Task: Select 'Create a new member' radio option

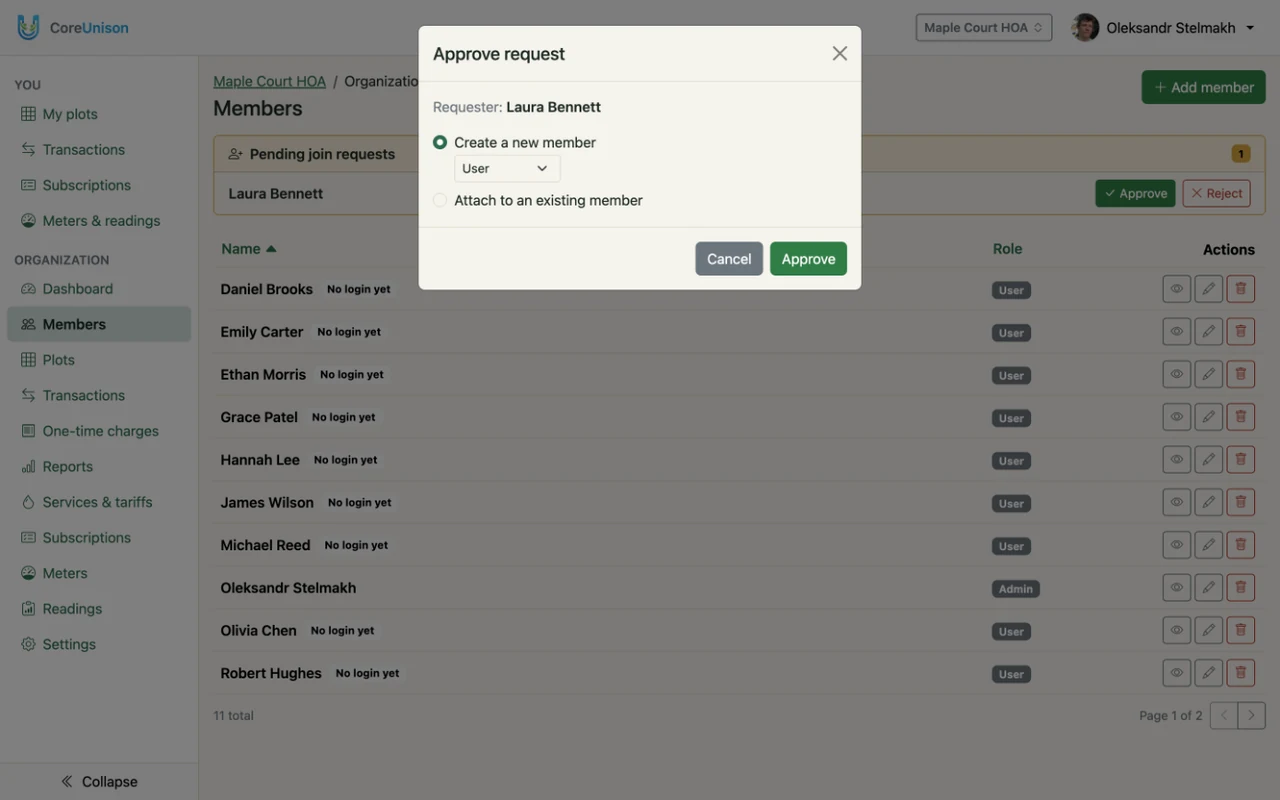Action: point(440,143)
